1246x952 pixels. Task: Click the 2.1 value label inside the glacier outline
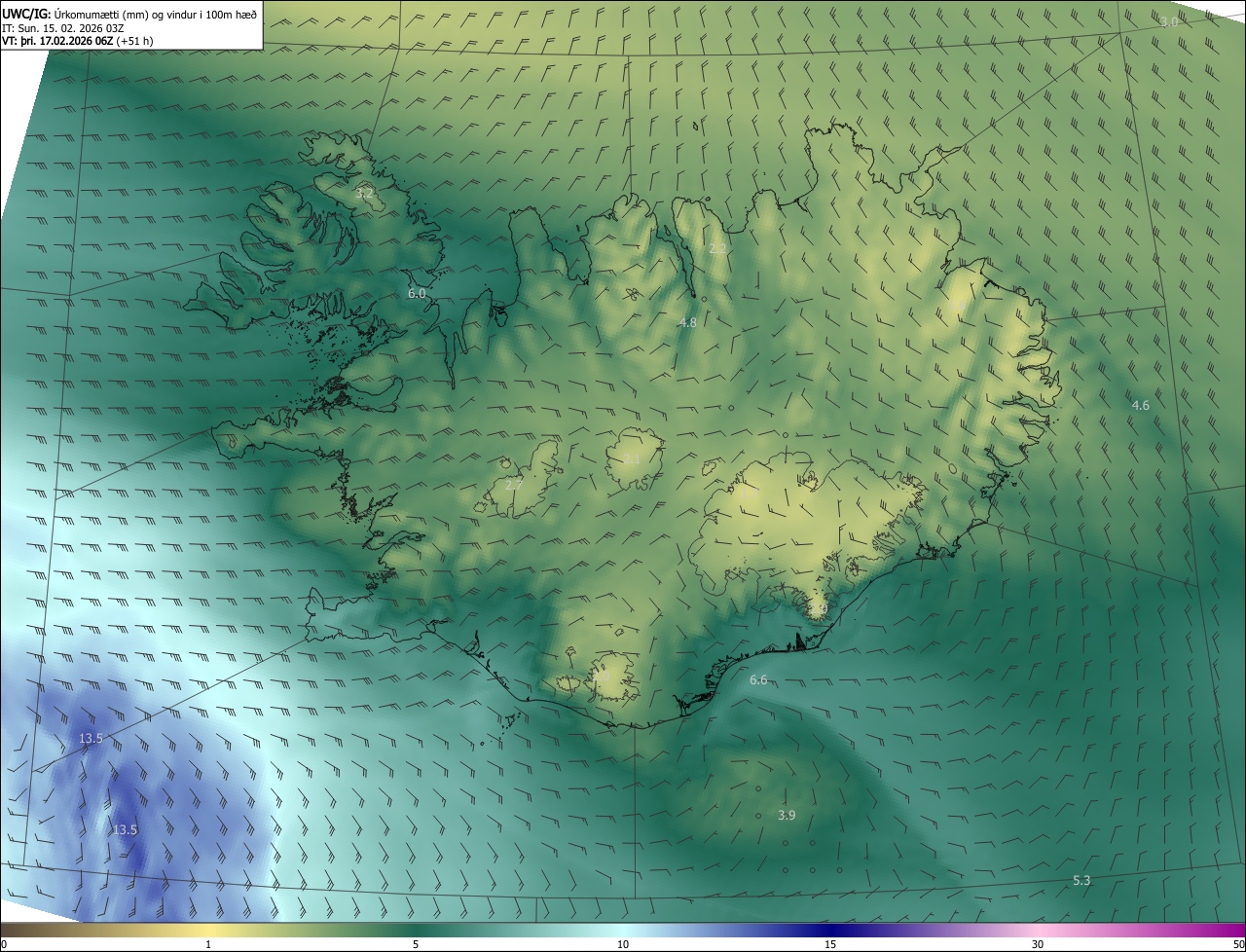click(632, 458)
